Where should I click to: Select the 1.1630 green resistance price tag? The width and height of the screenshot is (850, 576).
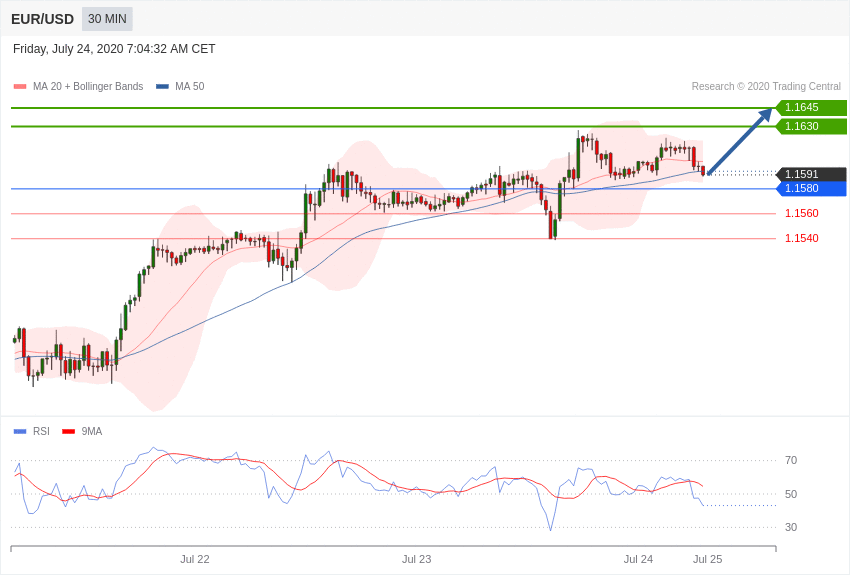click(x=811, y=126)
